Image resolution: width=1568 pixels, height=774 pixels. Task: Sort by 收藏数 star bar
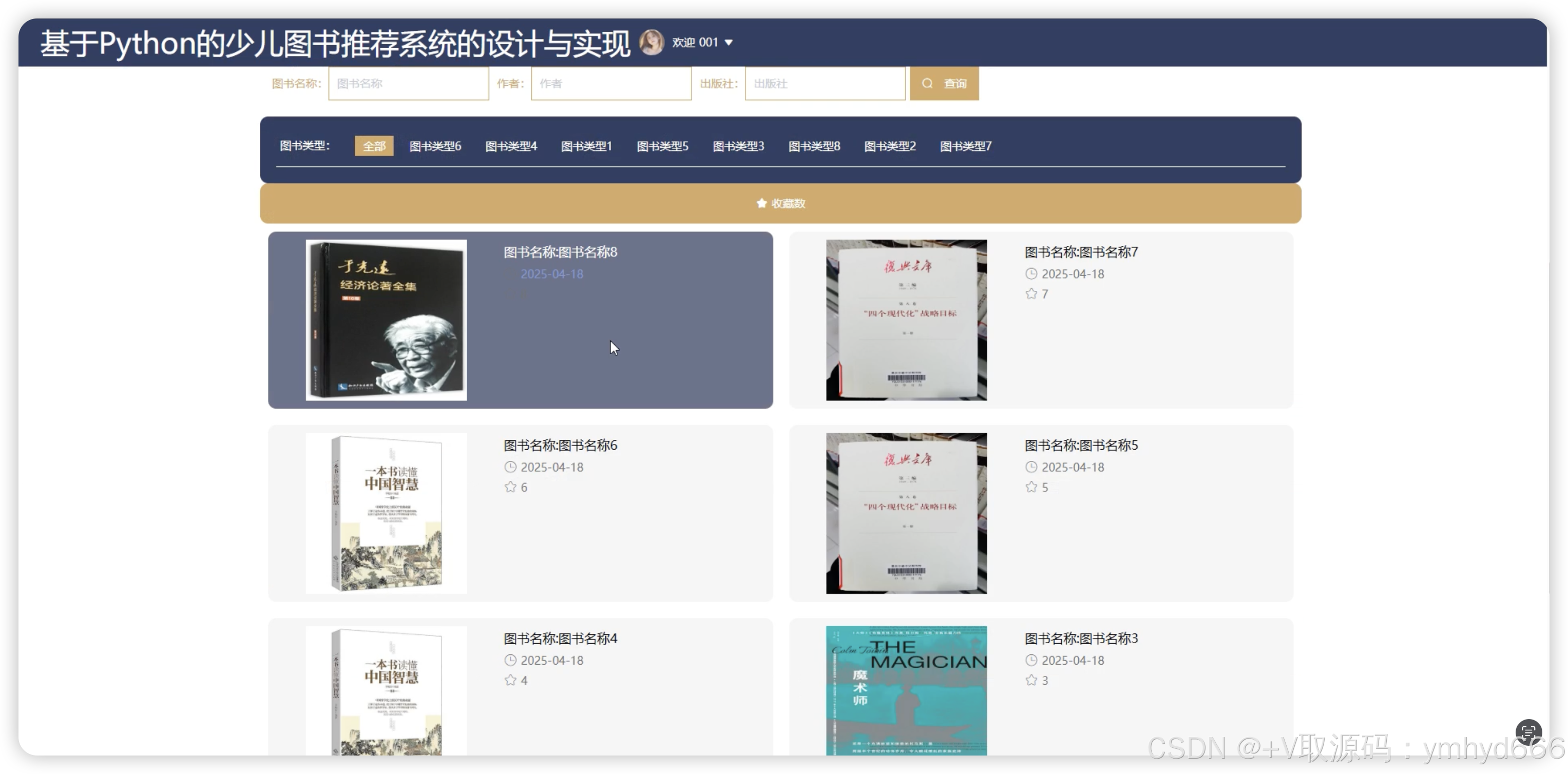[x=780, y=203]
